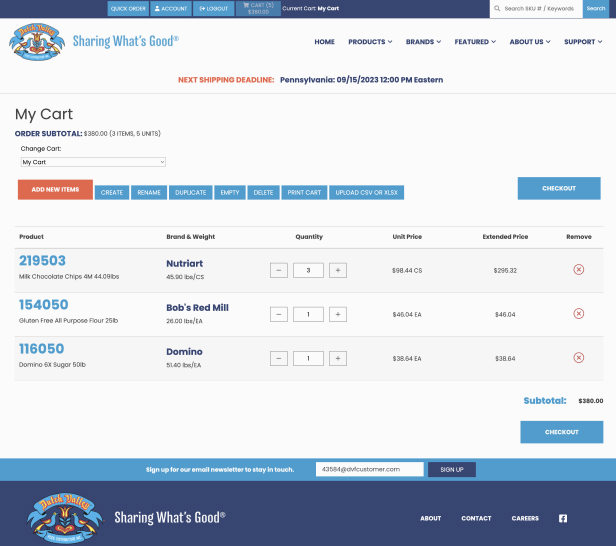Remove Domino 6X Sugar item 116050
Image resolution: width=616 pixels, height=546 pixels.
click(x=578, y=357)
